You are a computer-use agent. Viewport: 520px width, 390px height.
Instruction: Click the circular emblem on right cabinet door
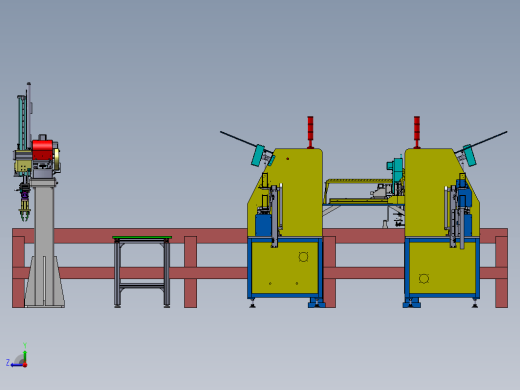point(424,279)
